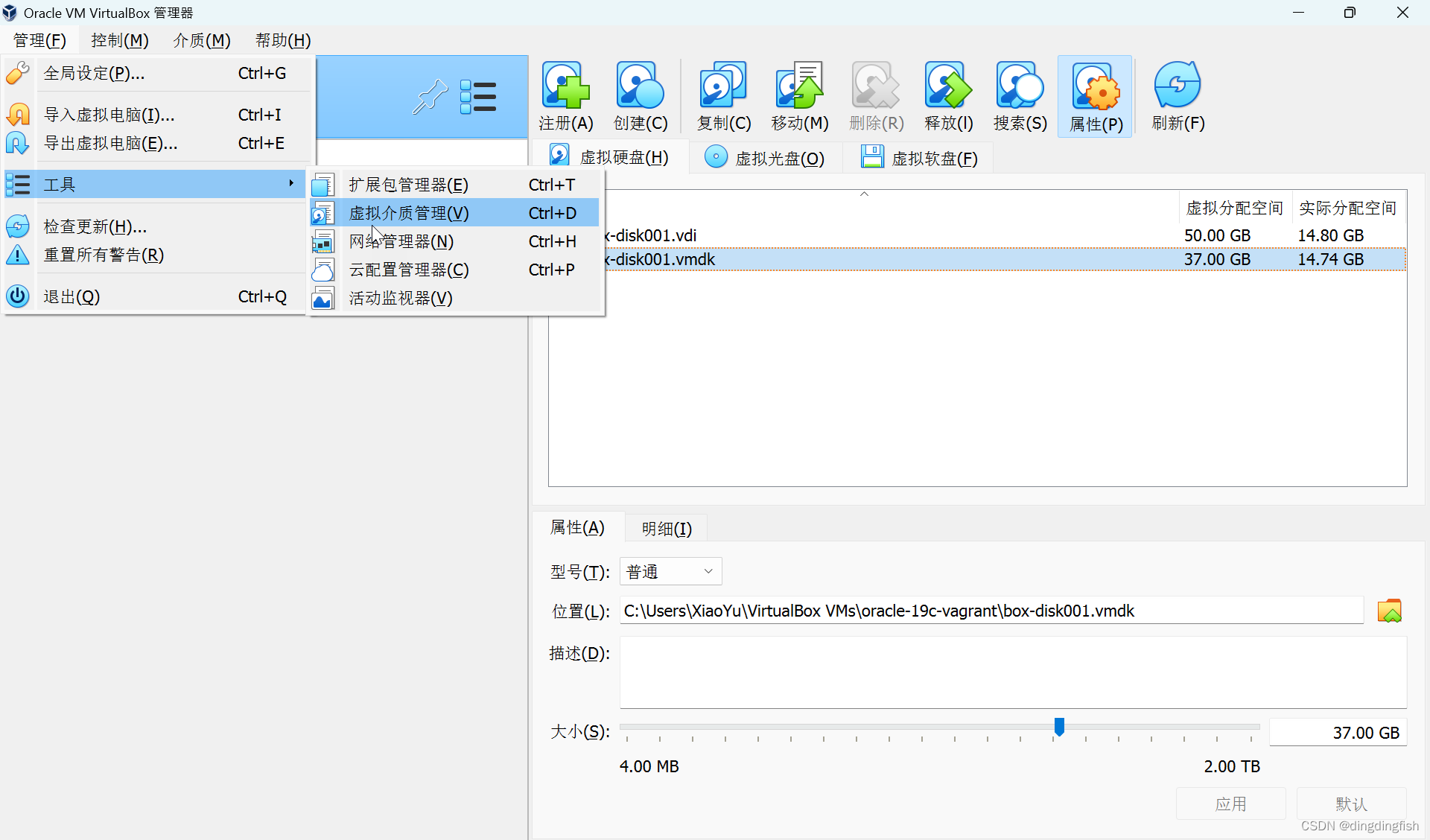Collapse the sort arrow above the disk list
1430x840 pixels.
click(864, 194)
